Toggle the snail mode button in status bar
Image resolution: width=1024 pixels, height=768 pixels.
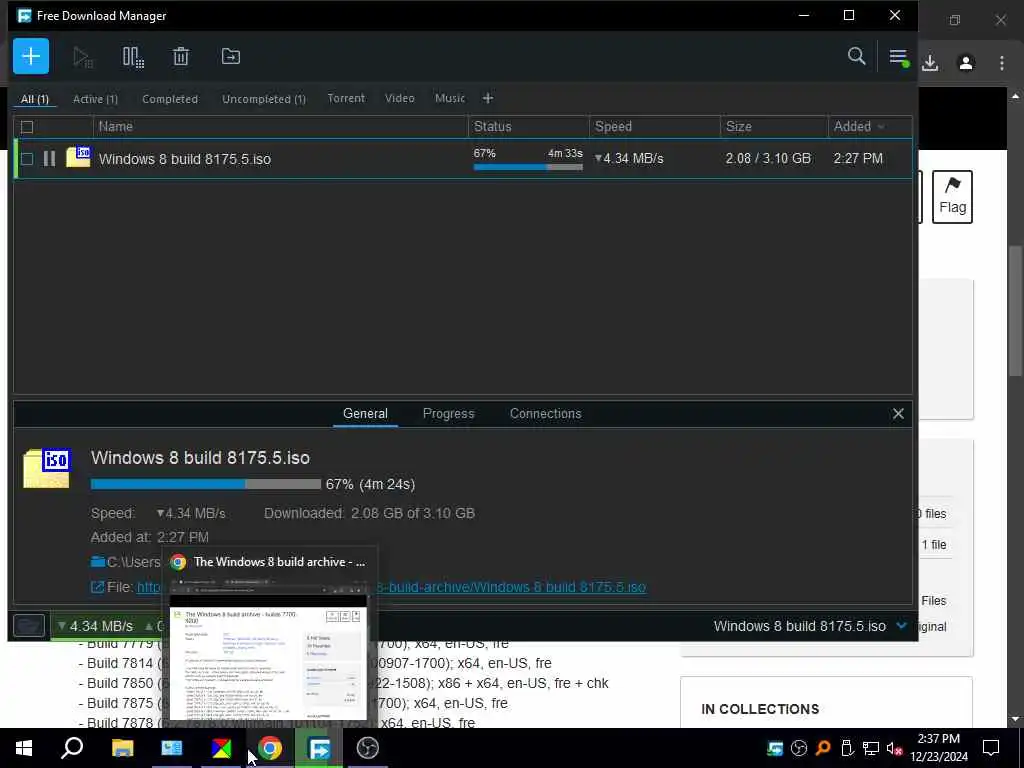(x=29, y=626)
